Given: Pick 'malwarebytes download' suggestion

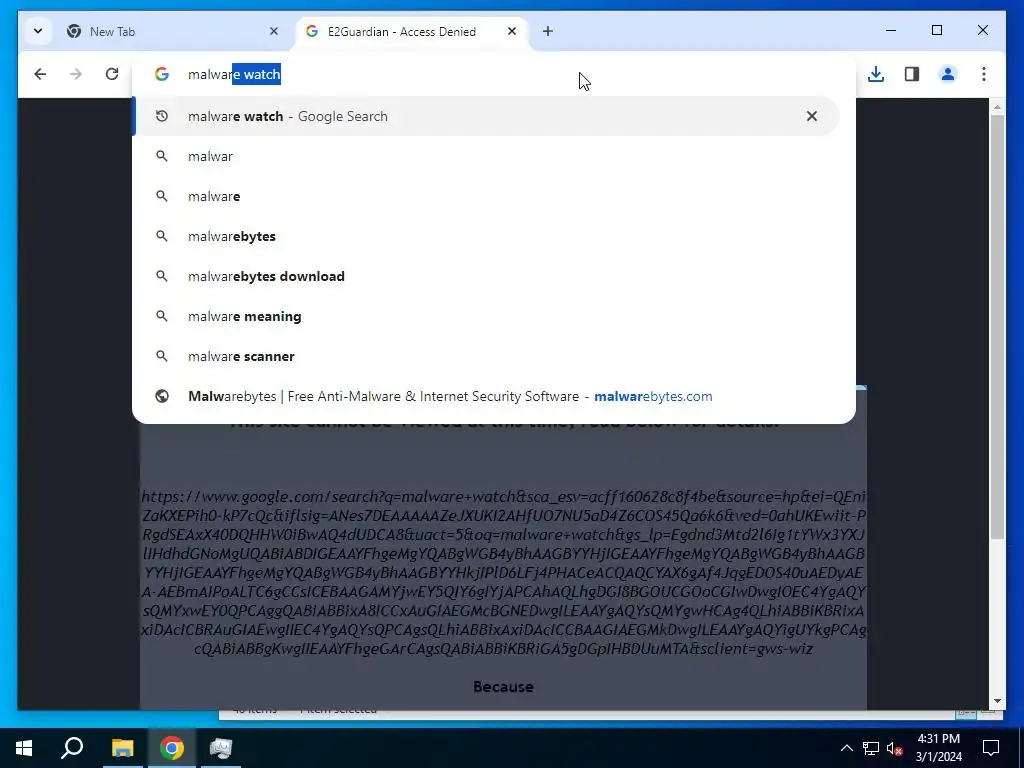Looking at the screenshot, I should coord(487,276).
